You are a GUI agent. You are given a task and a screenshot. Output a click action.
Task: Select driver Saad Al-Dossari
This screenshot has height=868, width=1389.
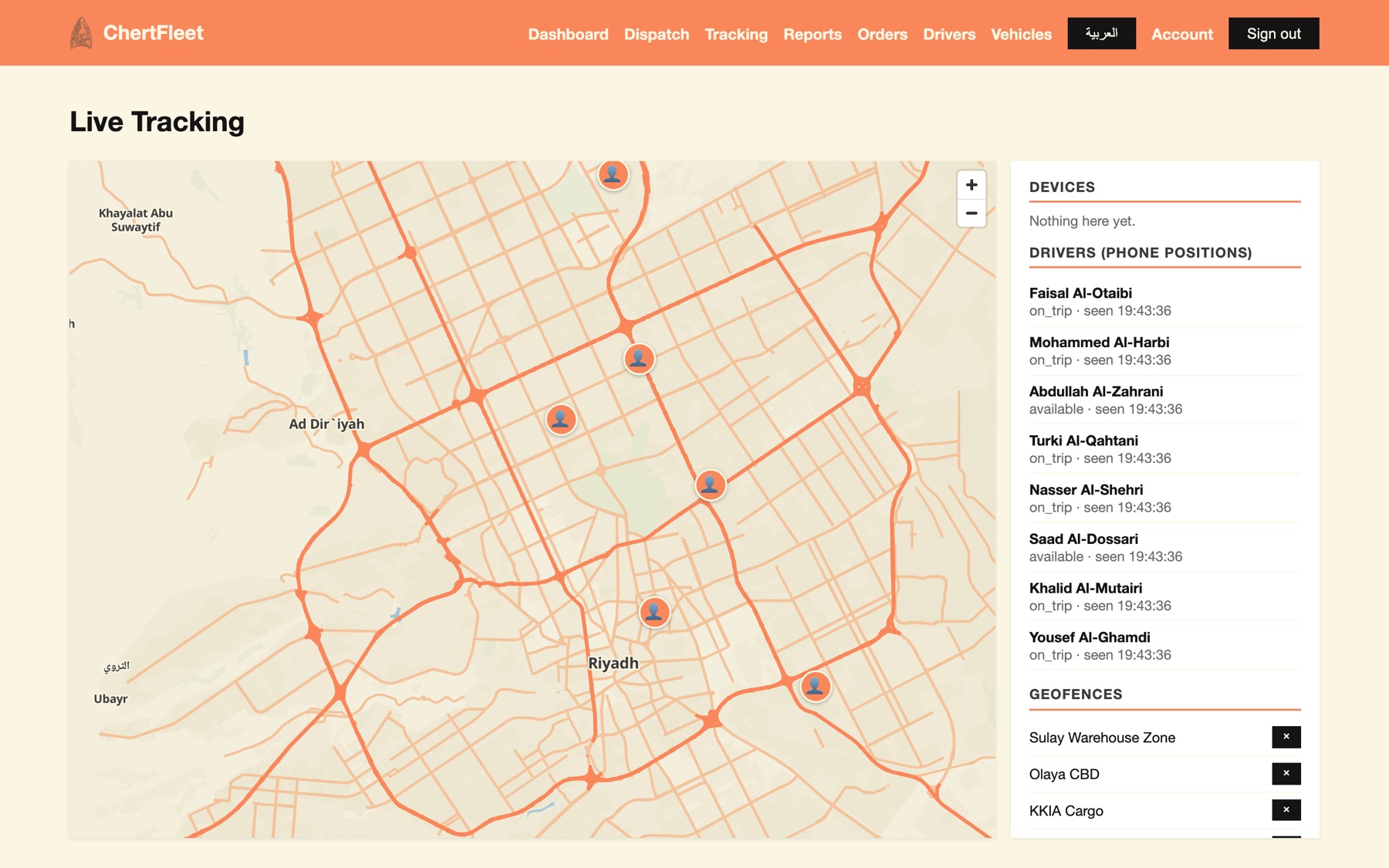[1164, 547]
